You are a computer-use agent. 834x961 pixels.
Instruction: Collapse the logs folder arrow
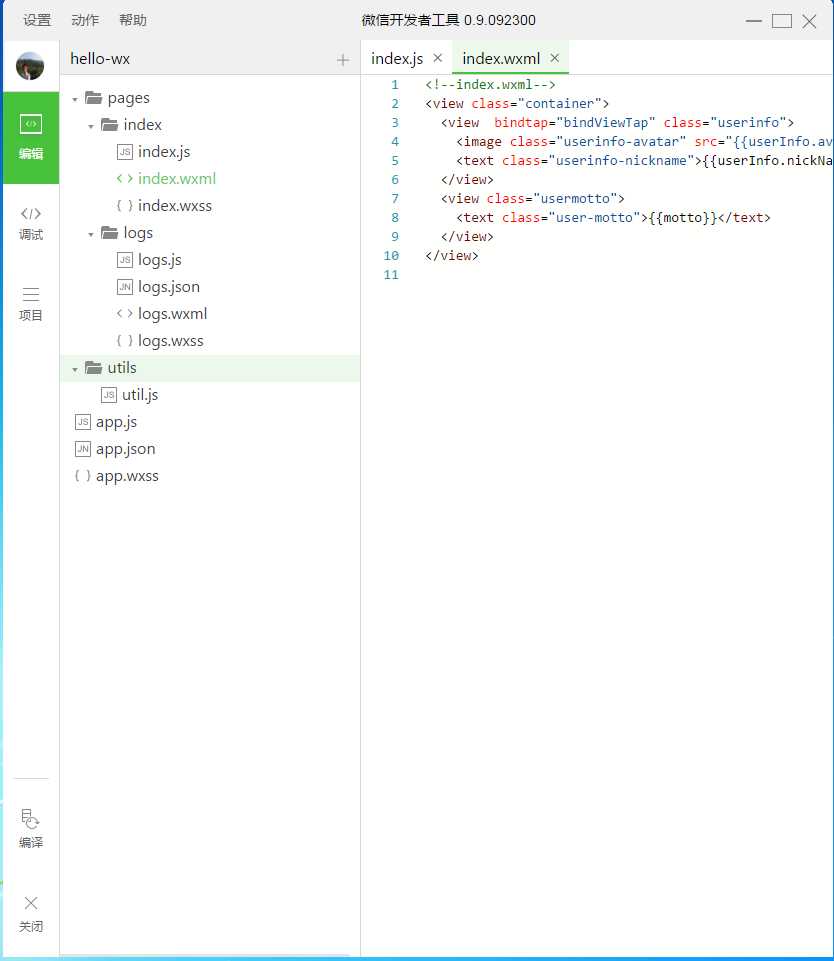pyautogui.click(x=91, y=234)
